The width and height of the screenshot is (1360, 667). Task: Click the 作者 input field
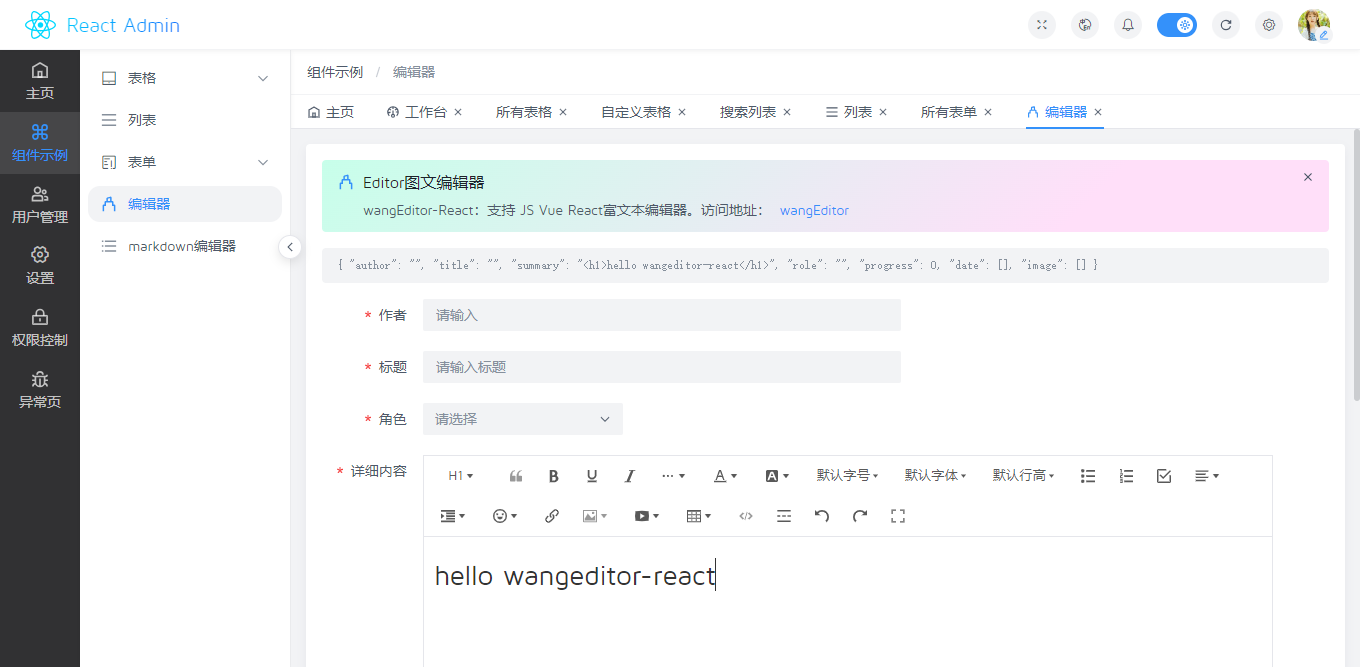tap(663, 315)
